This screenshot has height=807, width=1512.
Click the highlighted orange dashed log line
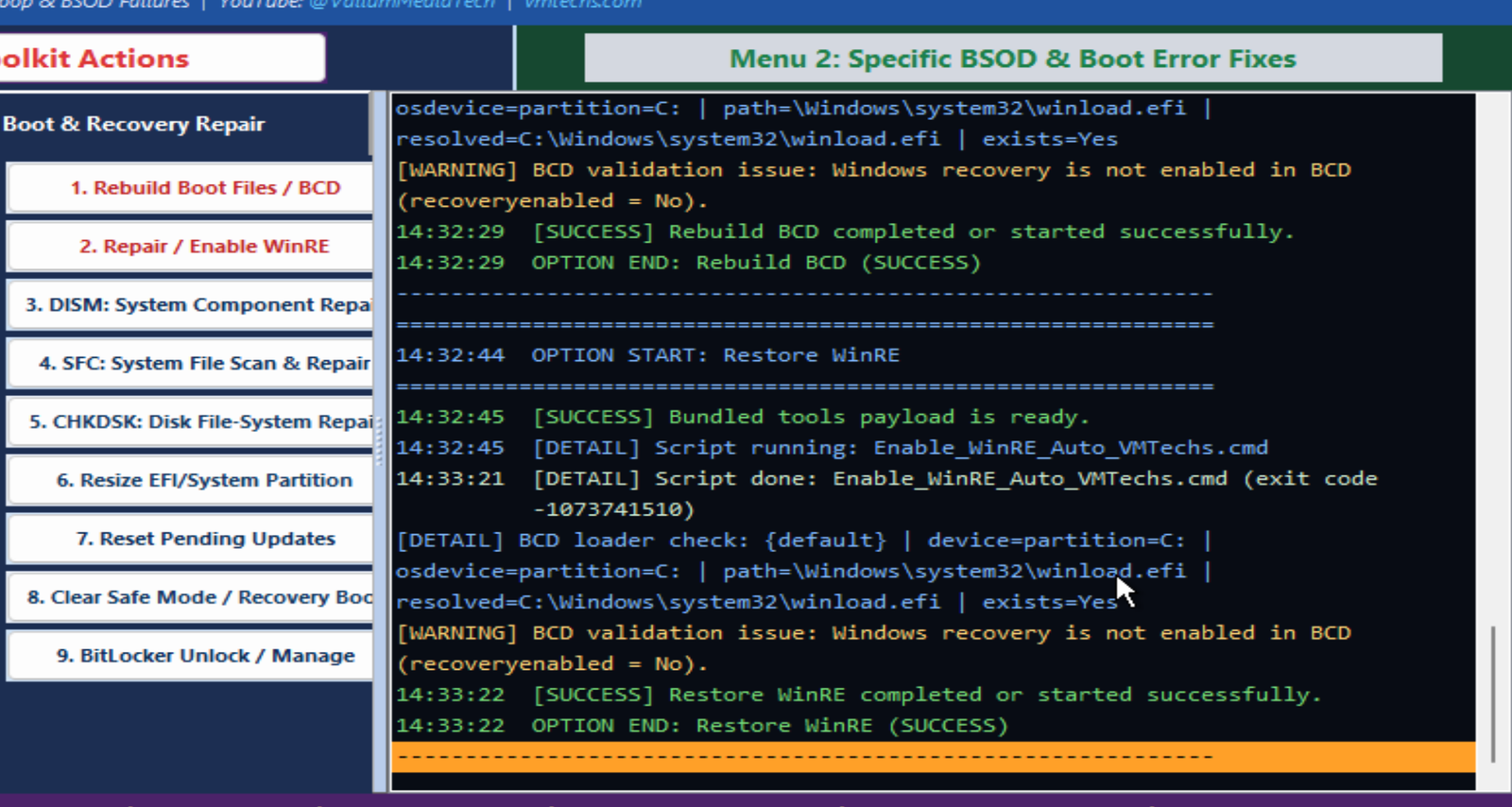point(934,757)
